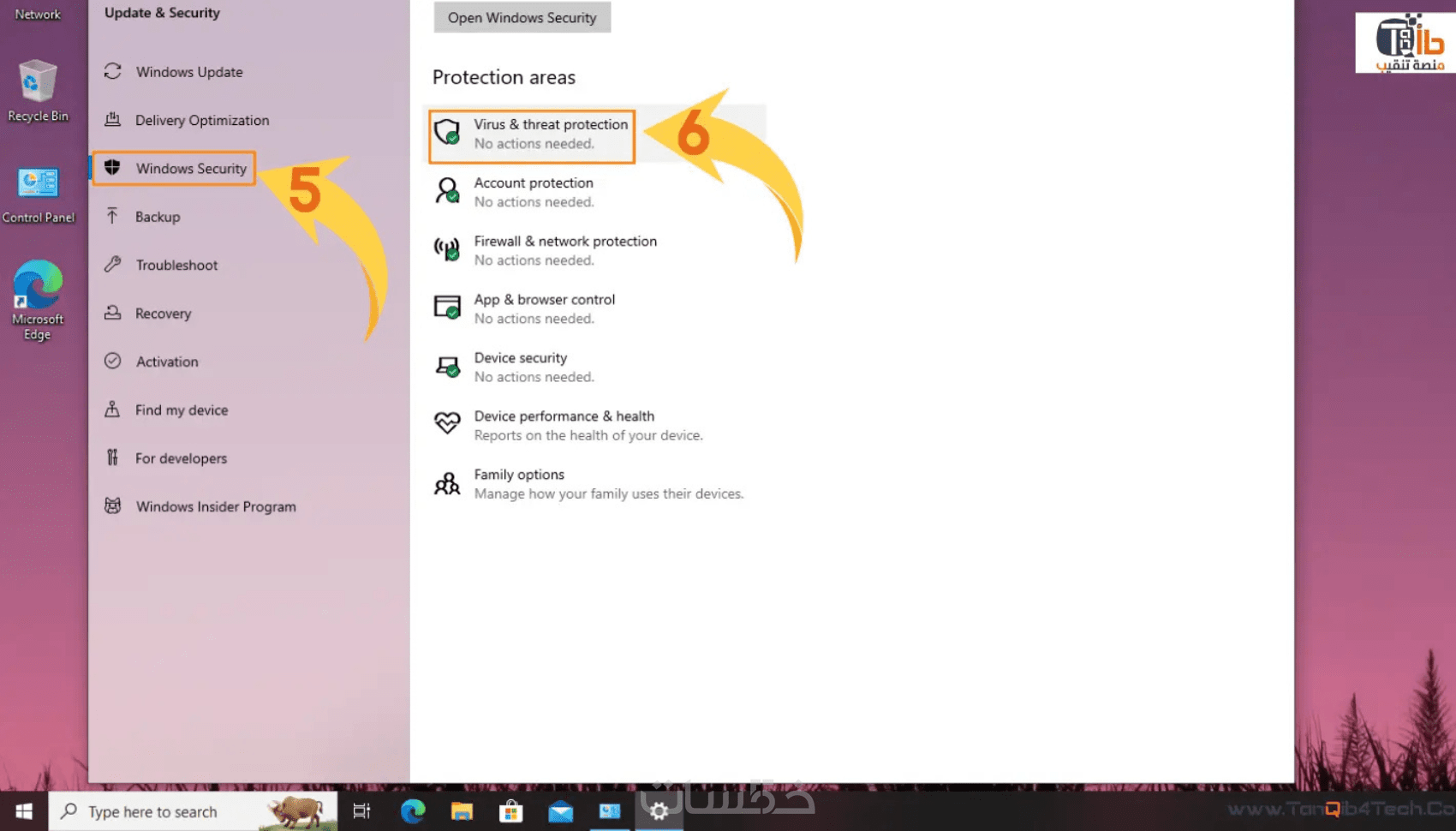Click the Virus & threat protection shield icon
This screenshot has height=831, width=1456.
point(447,132)
